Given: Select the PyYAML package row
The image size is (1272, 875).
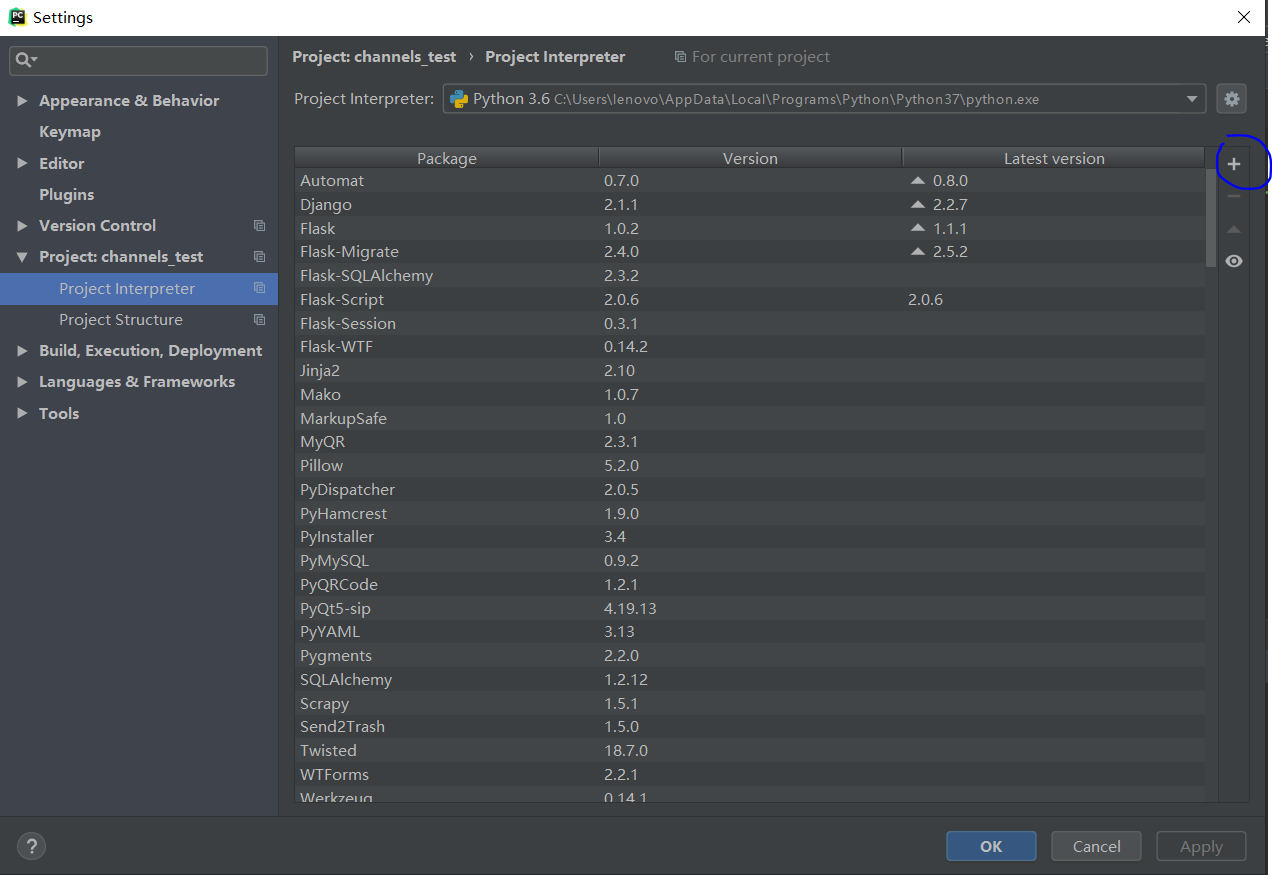Looking at the screenshot, I should 750,632.
